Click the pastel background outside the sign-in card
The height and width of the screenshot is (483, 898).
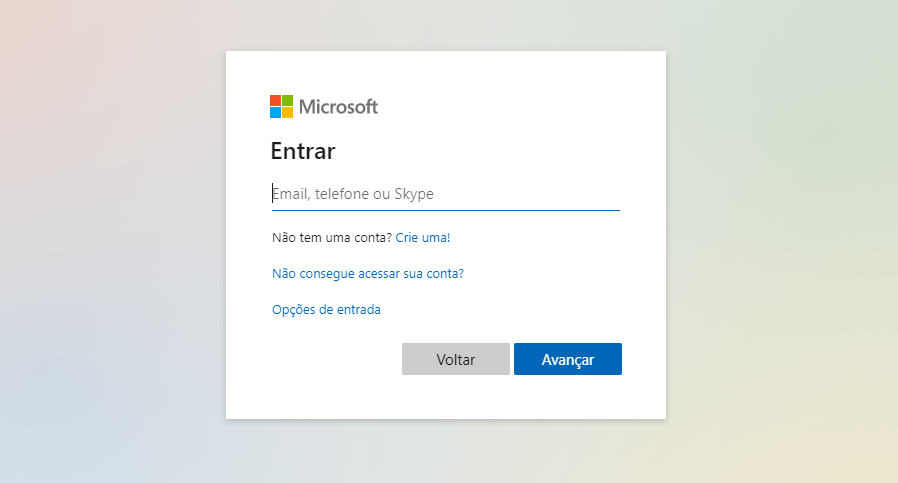(x=115, y=241)
